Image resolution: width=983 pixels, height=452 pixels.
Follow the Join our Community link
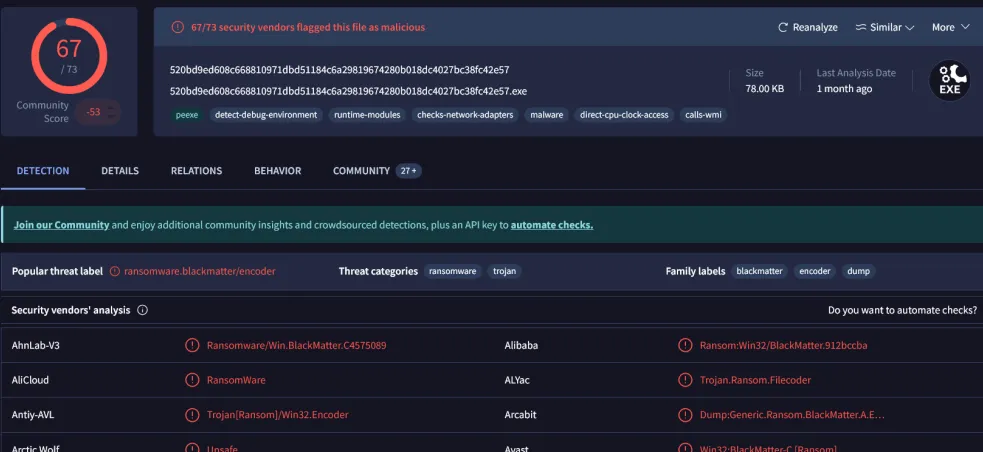point(61,224)
